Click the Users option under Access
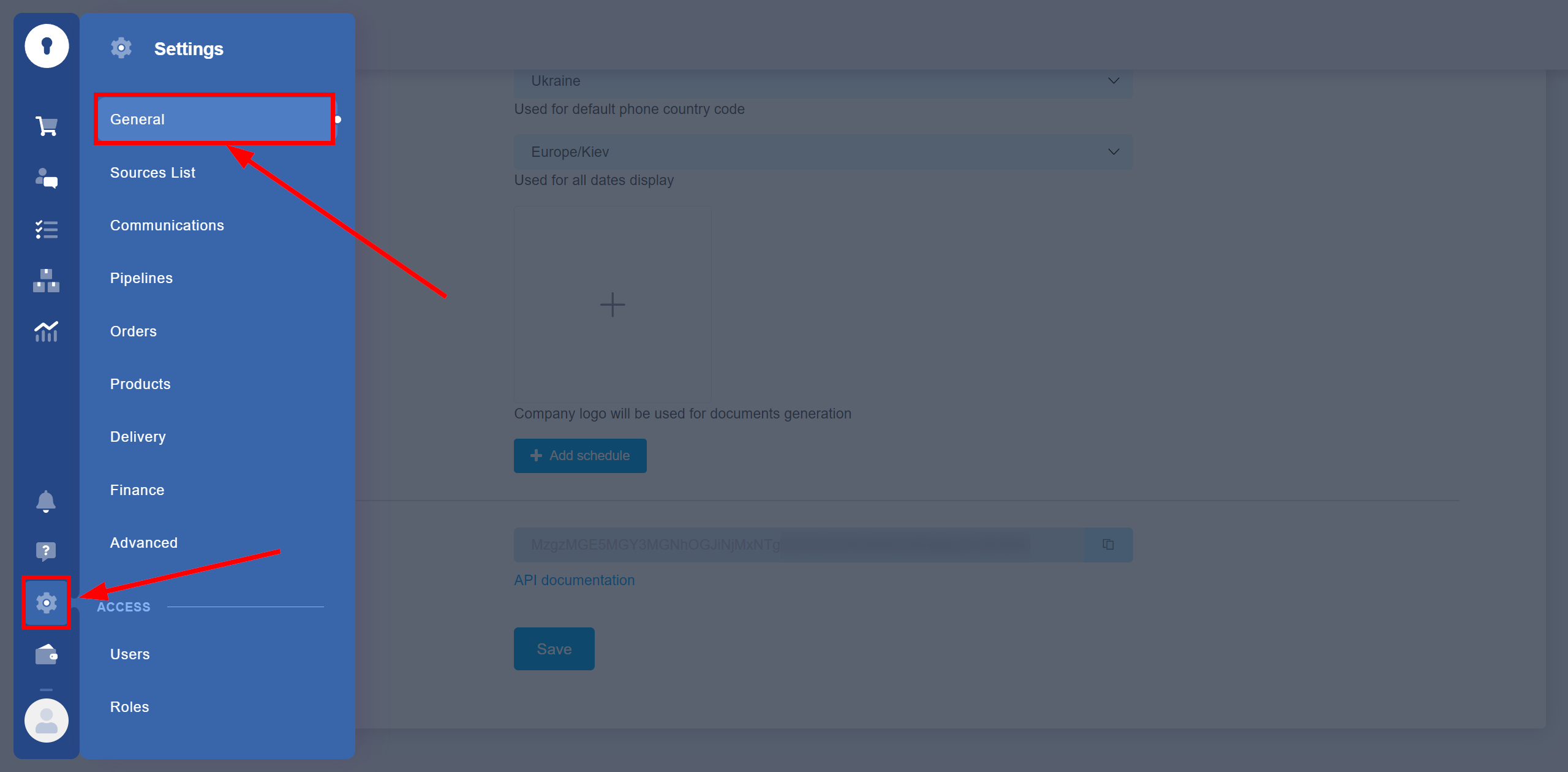The height and width of the screenshot is (772, 1568). 130,654
